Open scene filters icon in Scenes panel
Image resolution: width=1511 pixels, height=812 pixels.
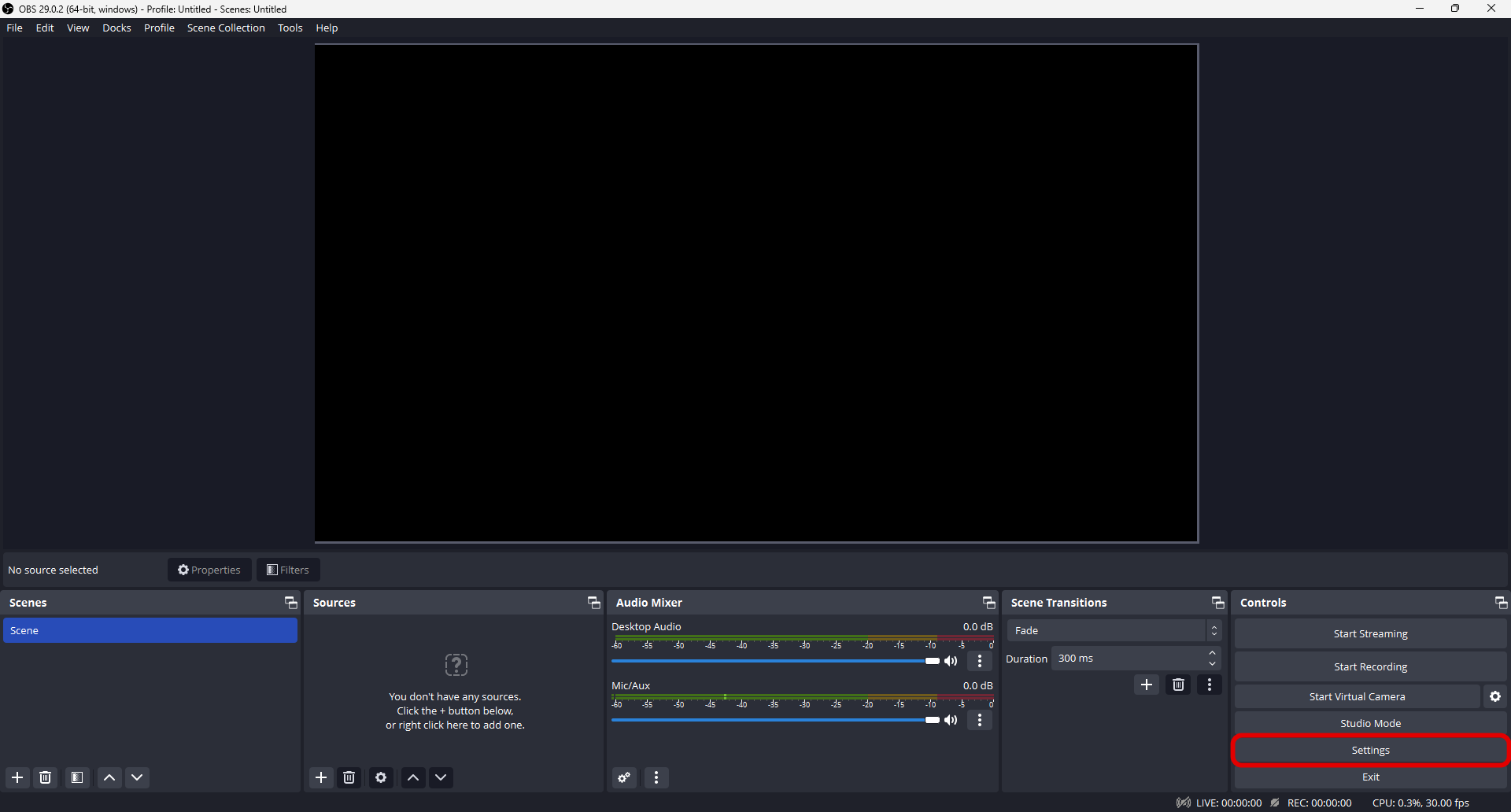[x=77, y=777]
